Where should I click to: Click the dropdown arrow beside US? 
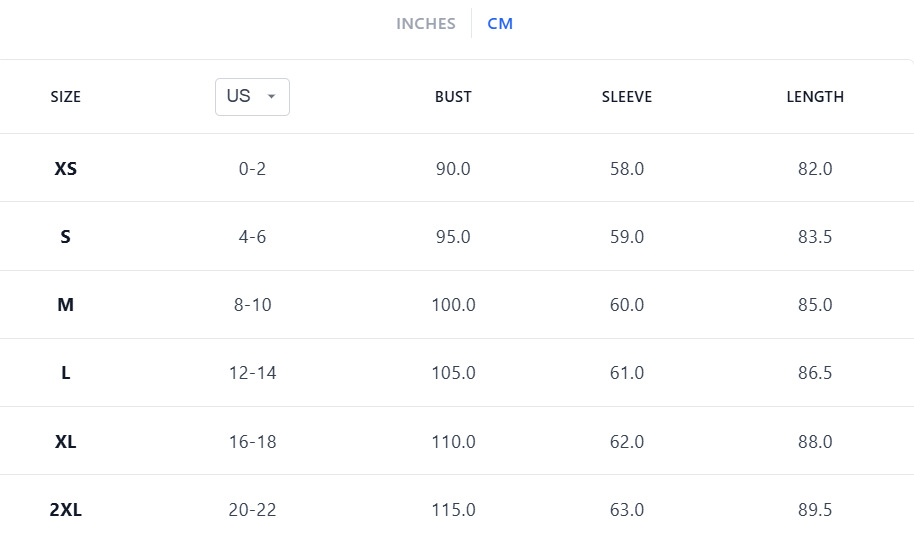(271, 97)
